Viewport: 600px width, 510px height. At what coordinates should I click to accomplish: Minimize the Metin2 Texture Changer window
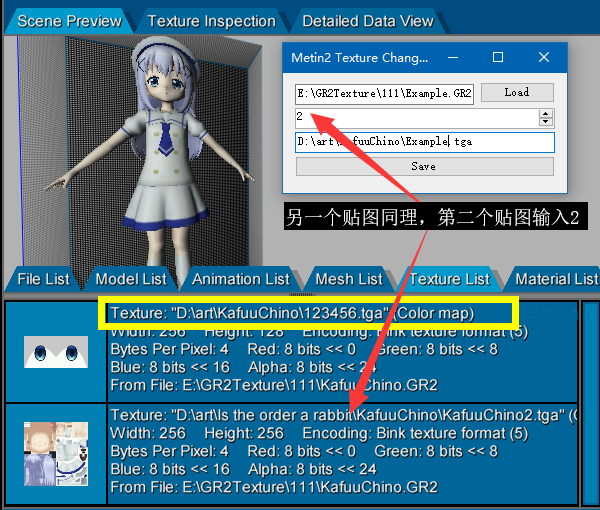[453, 57]
